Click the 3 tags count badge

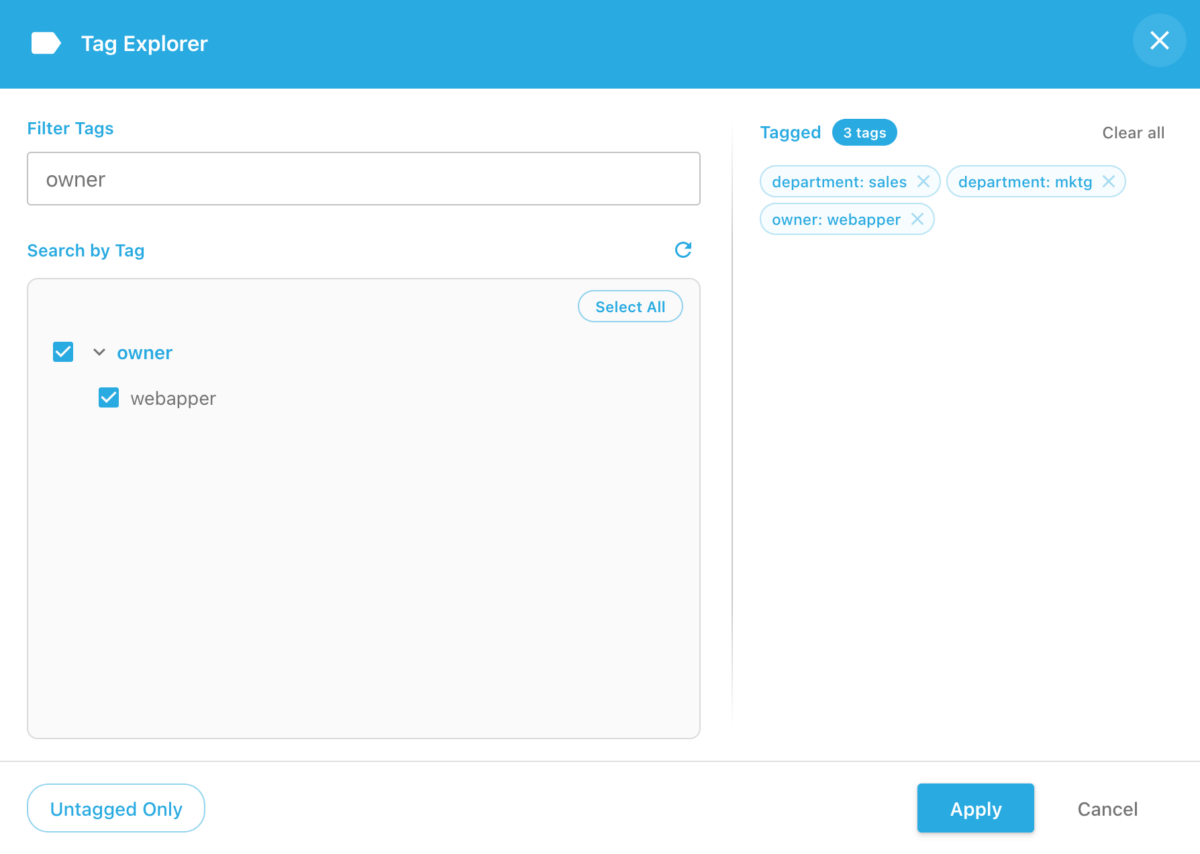(864, 132)
